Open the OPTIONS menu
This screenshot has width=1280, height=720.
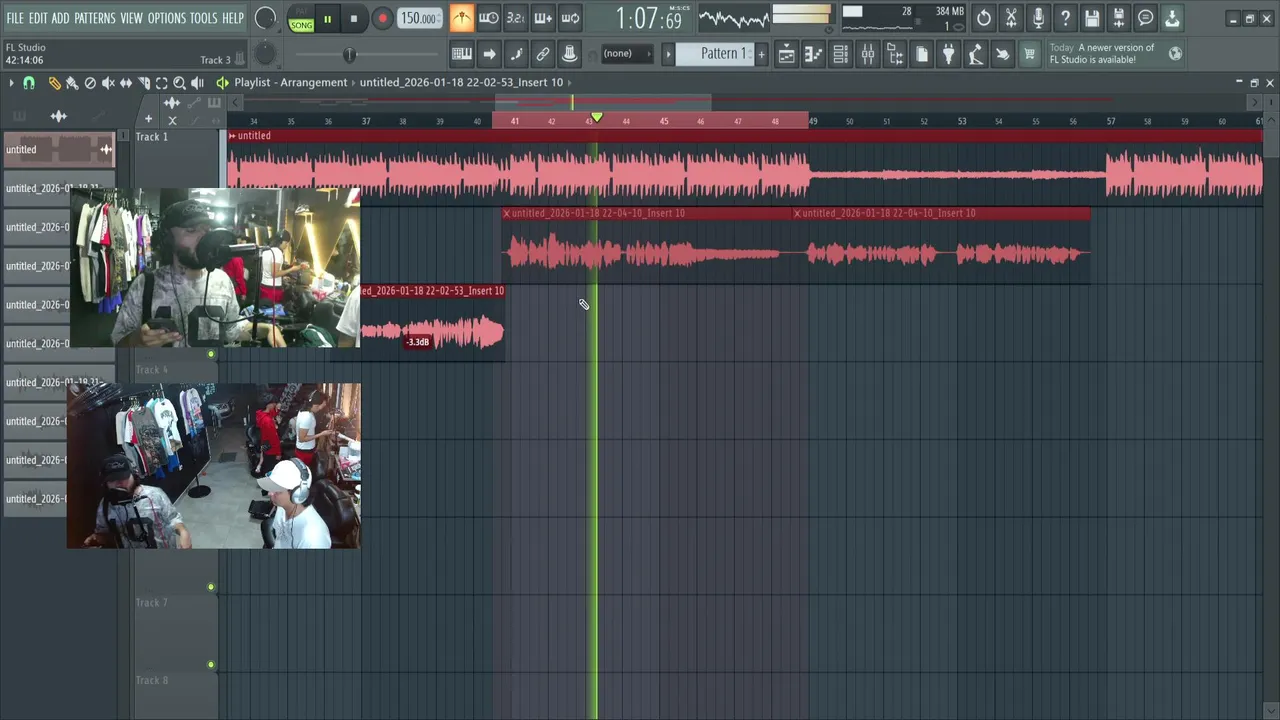pos(167,18)
